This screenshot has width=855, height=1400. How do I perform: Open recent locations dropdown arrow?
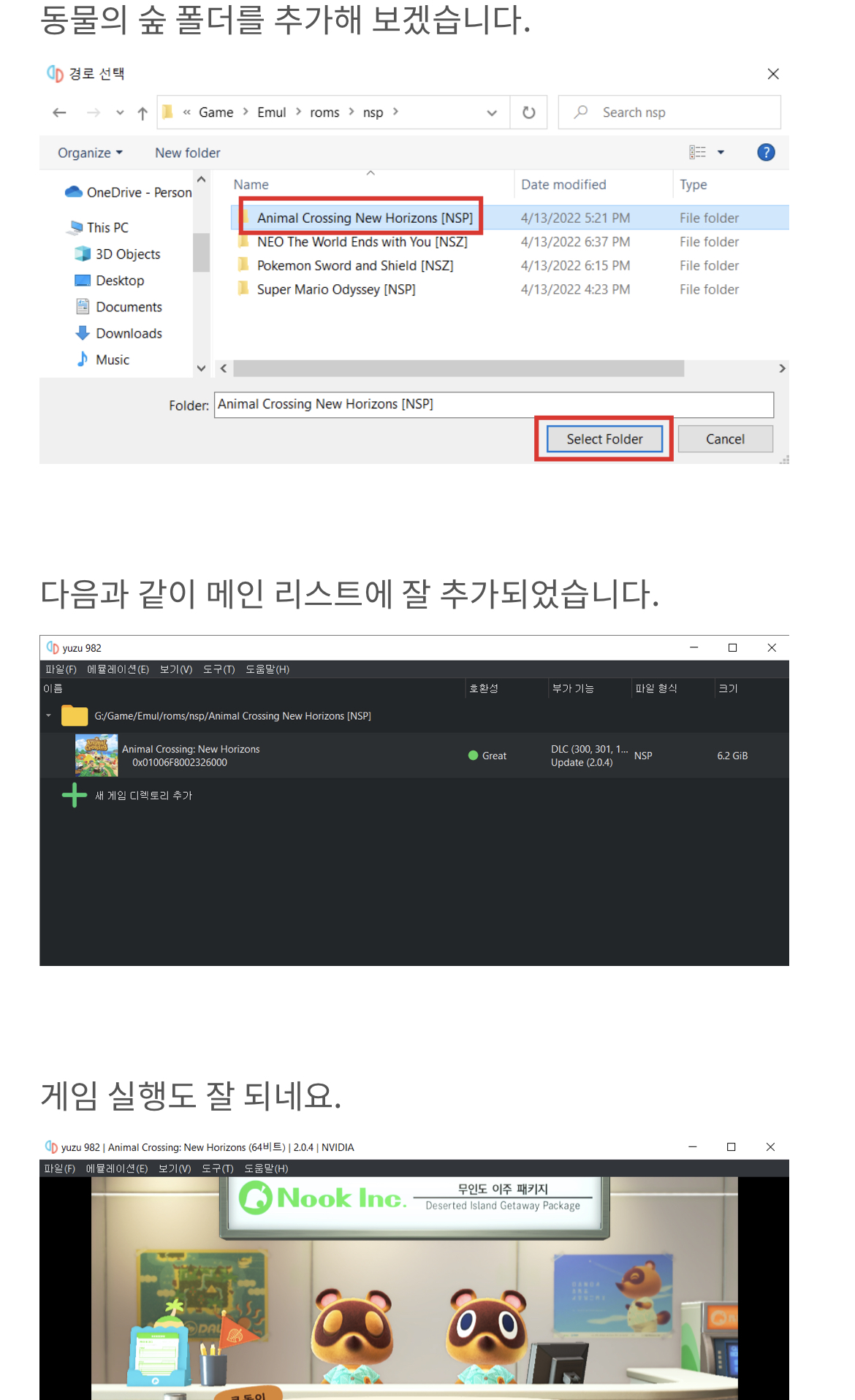tap(120, 113)
